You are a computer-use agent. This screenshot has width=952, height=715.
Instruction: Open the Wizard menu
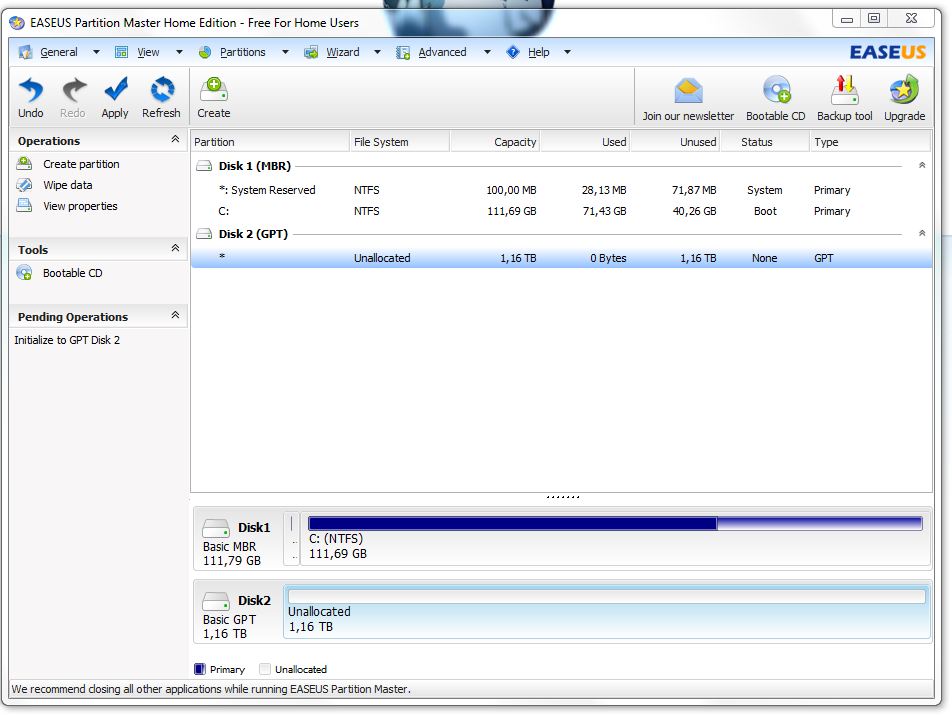pyautogui.click(x=343, y=52)
